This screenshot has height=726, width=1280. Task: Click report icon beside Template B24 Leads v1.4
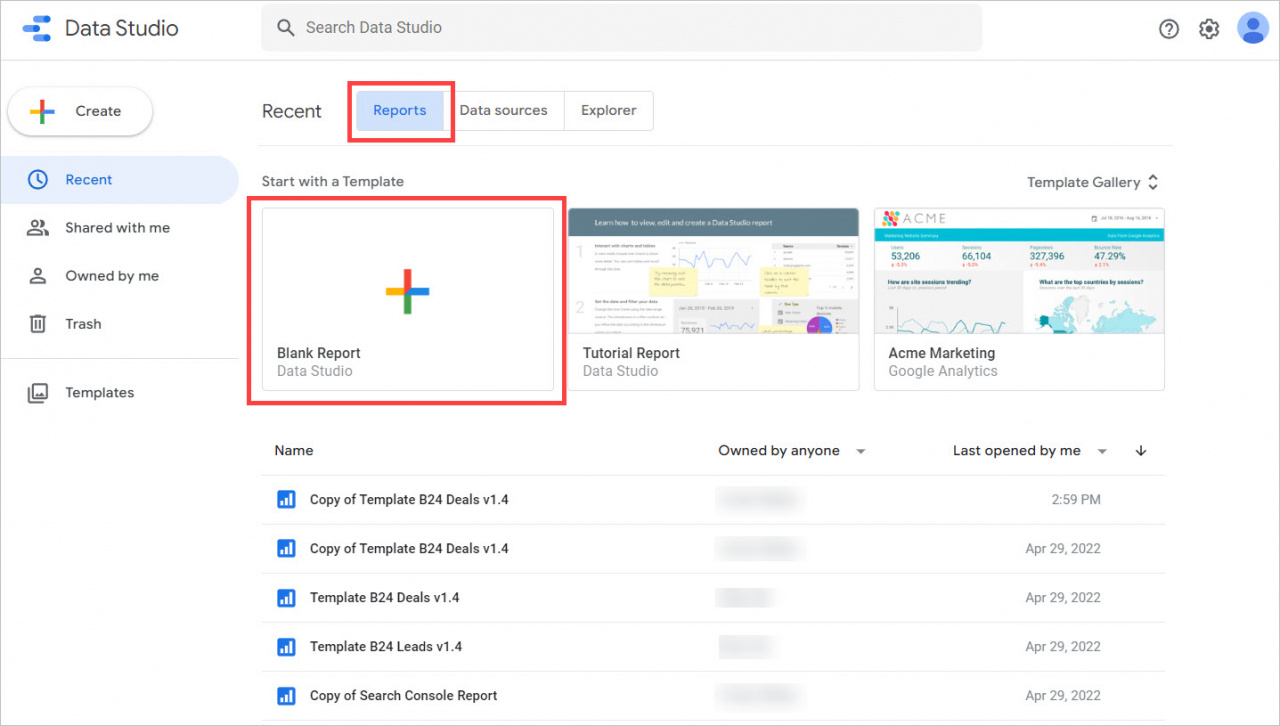(286, 647)
